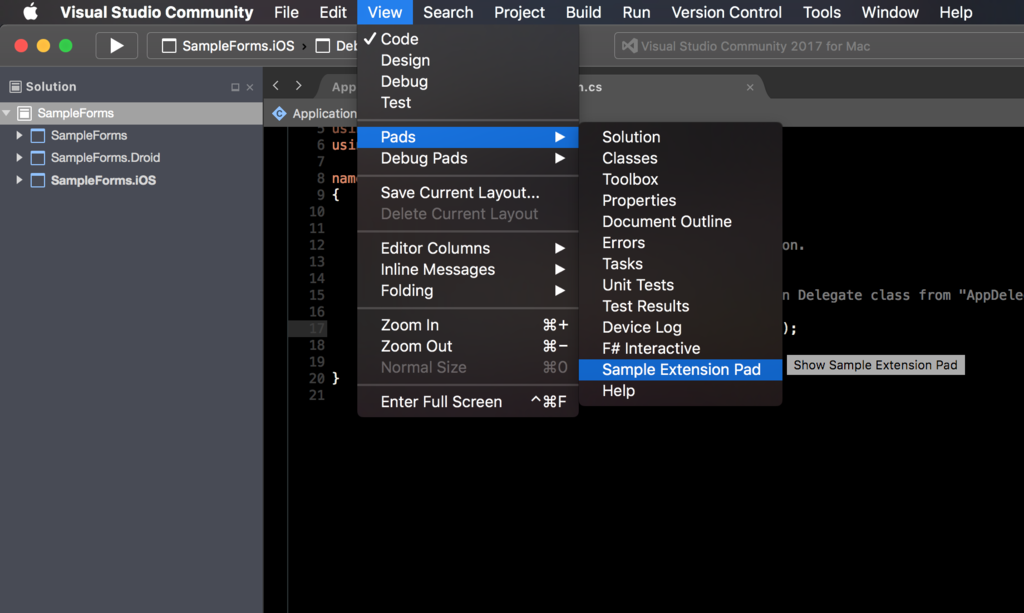Click the Application breadcrumb label
Screen dimensions: 1024x613
point(324,113)
